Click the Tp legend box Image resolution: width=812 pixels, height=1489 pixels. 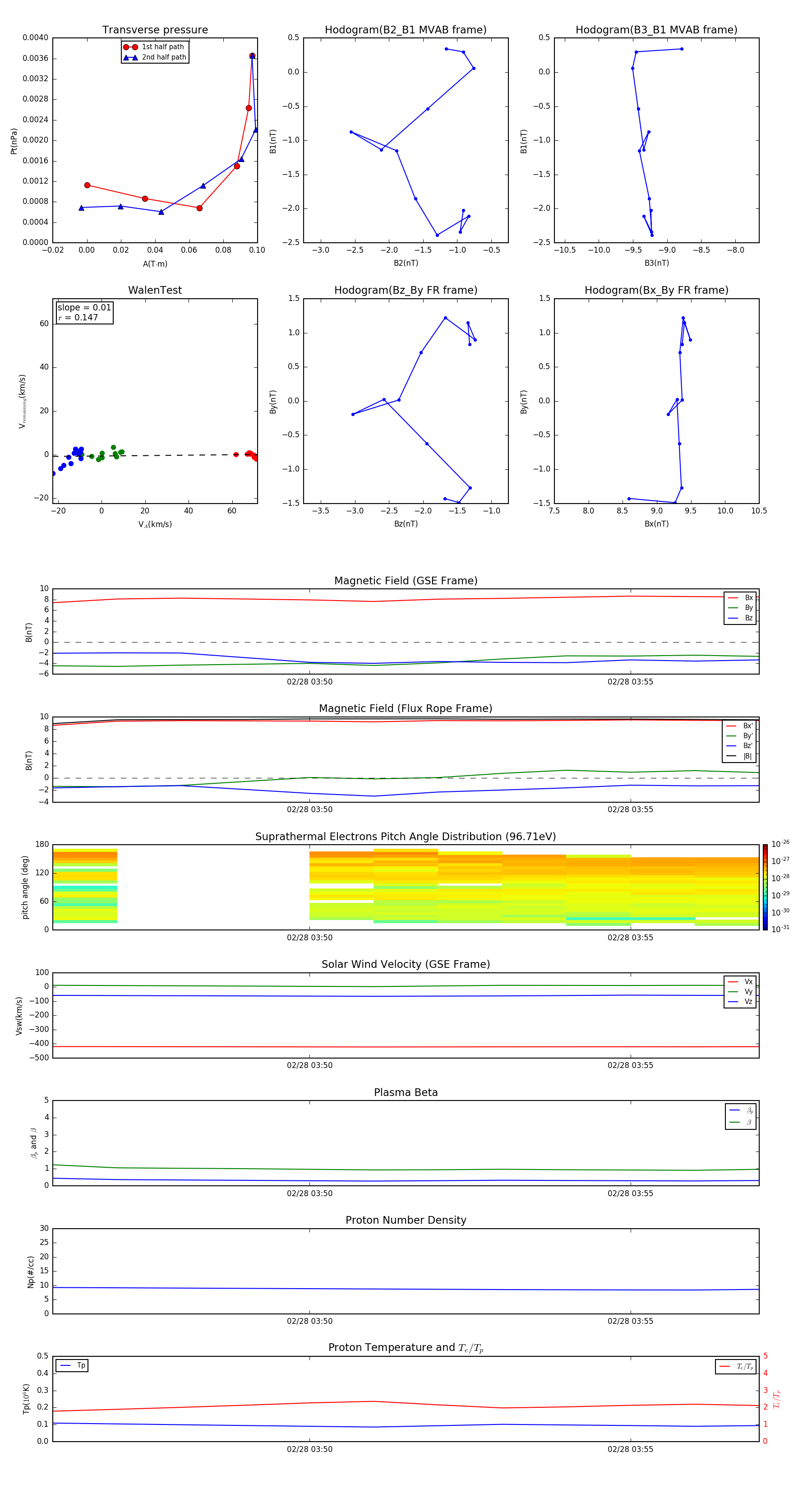coord(72,1366)
